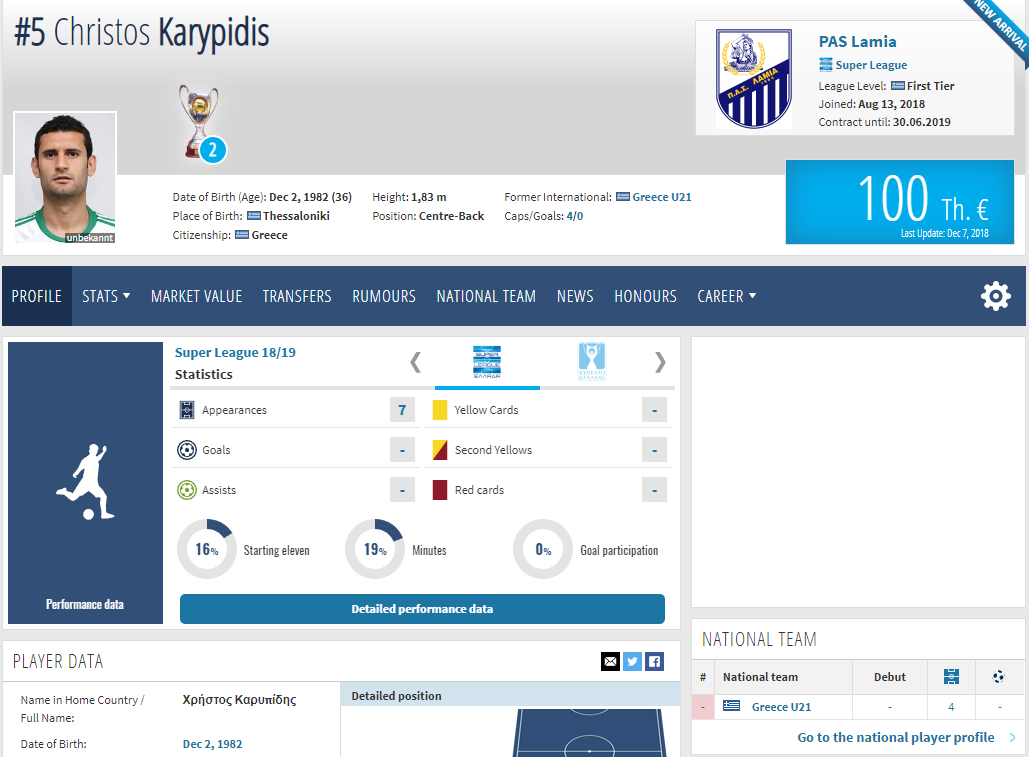Viewport: 1029px width, 757px height.
Task: Click the flag next to Greece U21 in header
Action: pos(623,197)
